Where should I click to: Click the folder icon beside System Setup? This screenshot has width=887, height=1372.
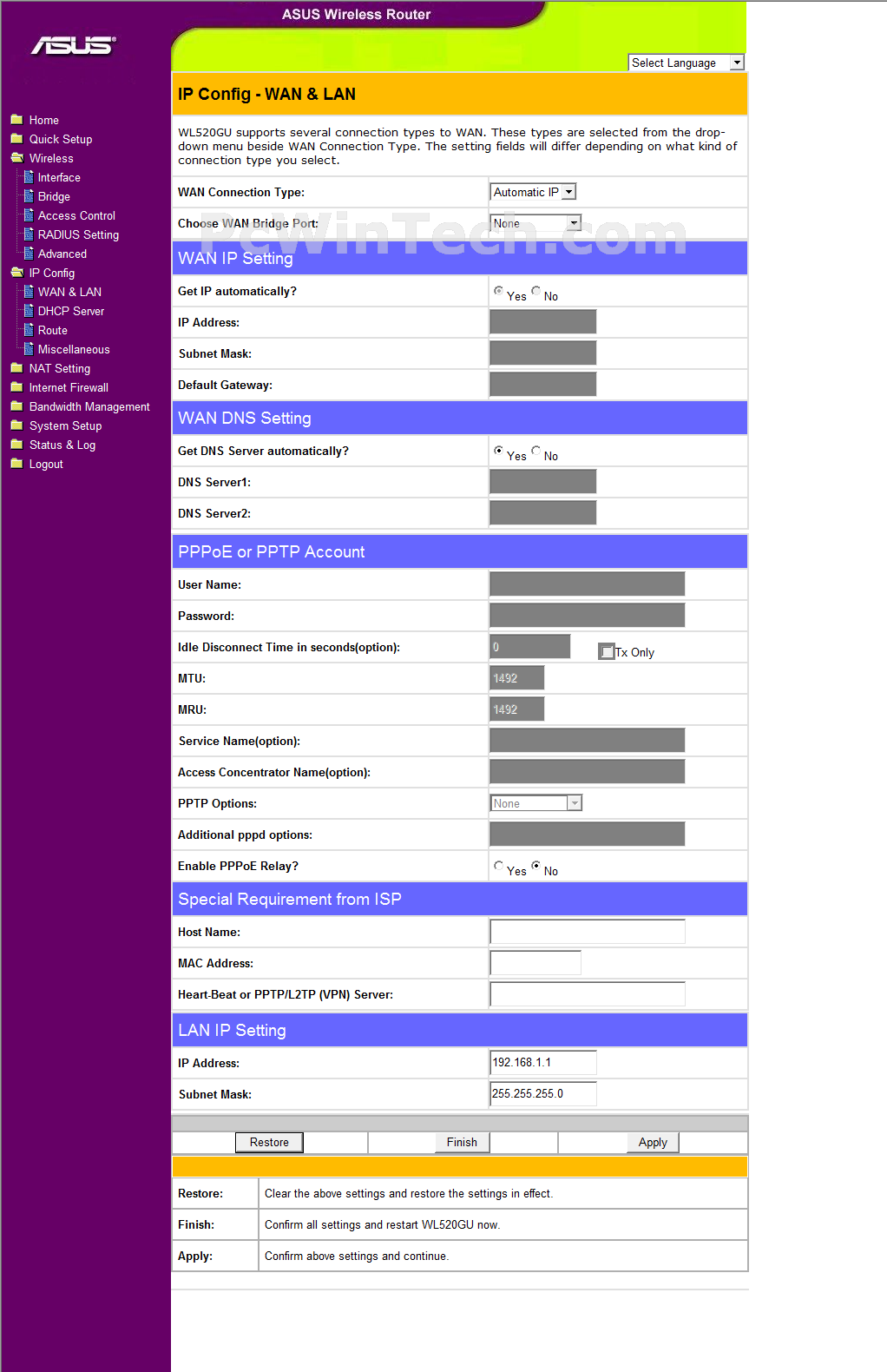click(16, 425)
